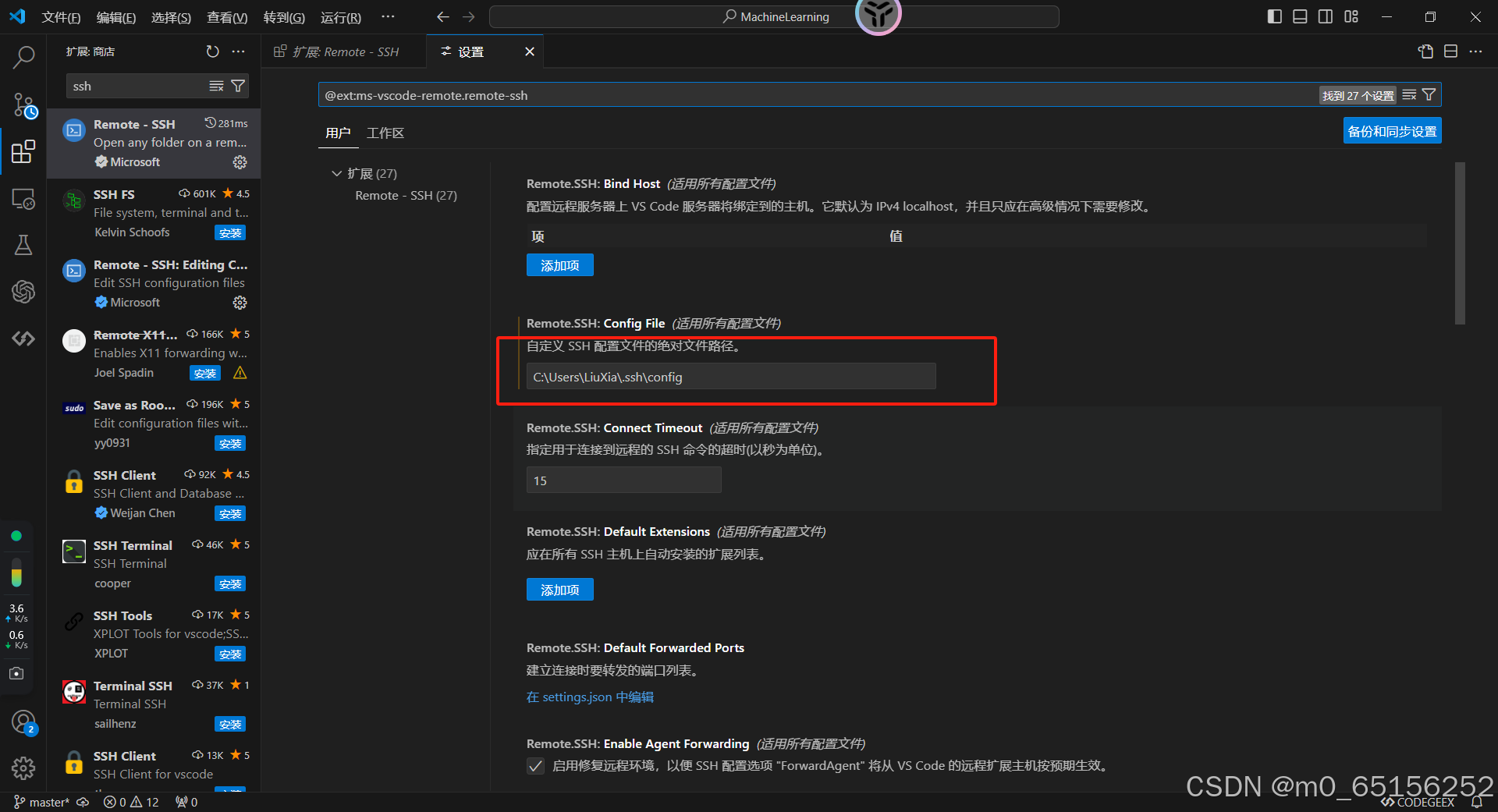Screen dimensions: 1498x812
Task: Close the 设置 tab
Action: [530, 51]
